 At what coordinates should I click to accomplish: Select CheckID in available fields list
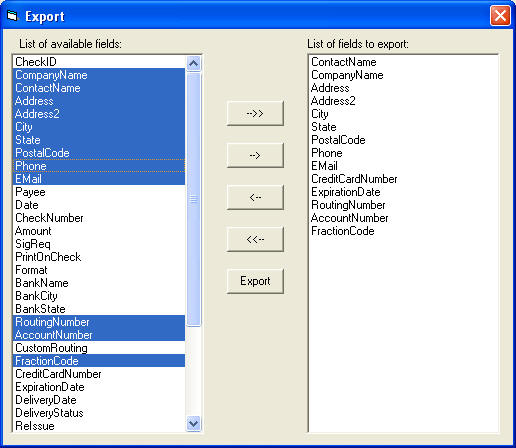point(99,62)
